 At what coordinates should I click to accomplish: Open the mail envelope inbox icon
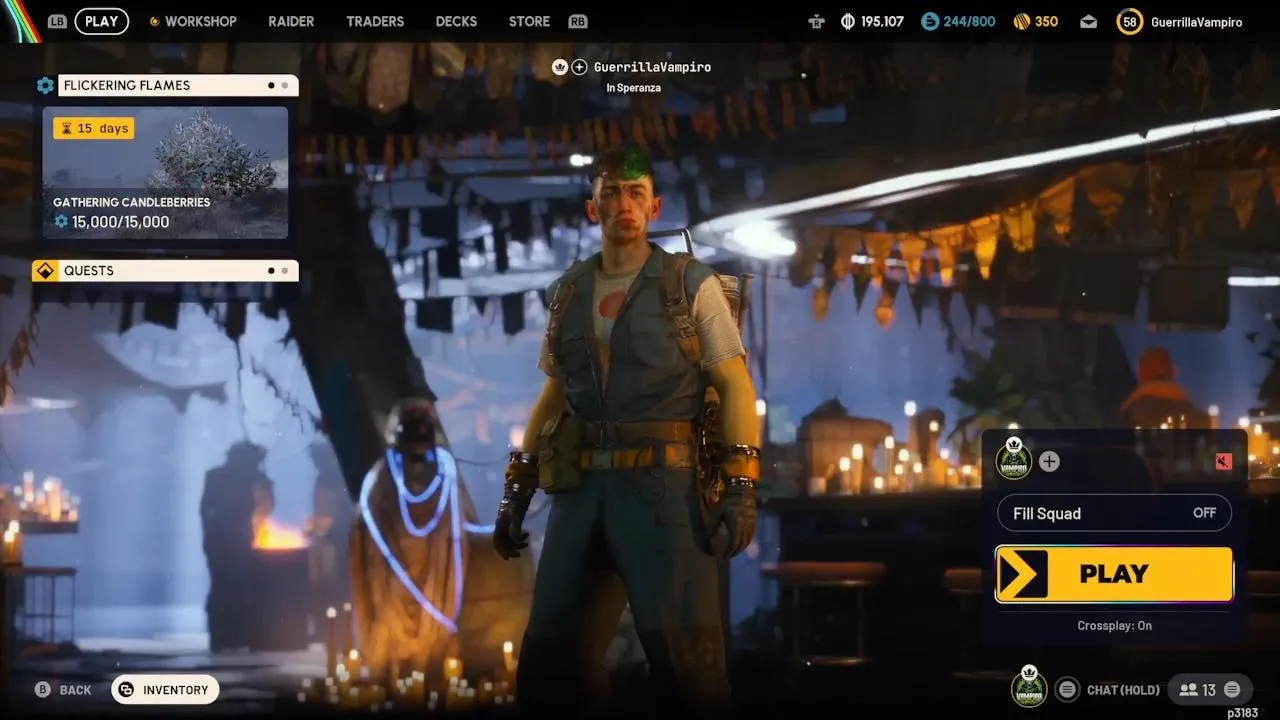tap(1089, 21)
